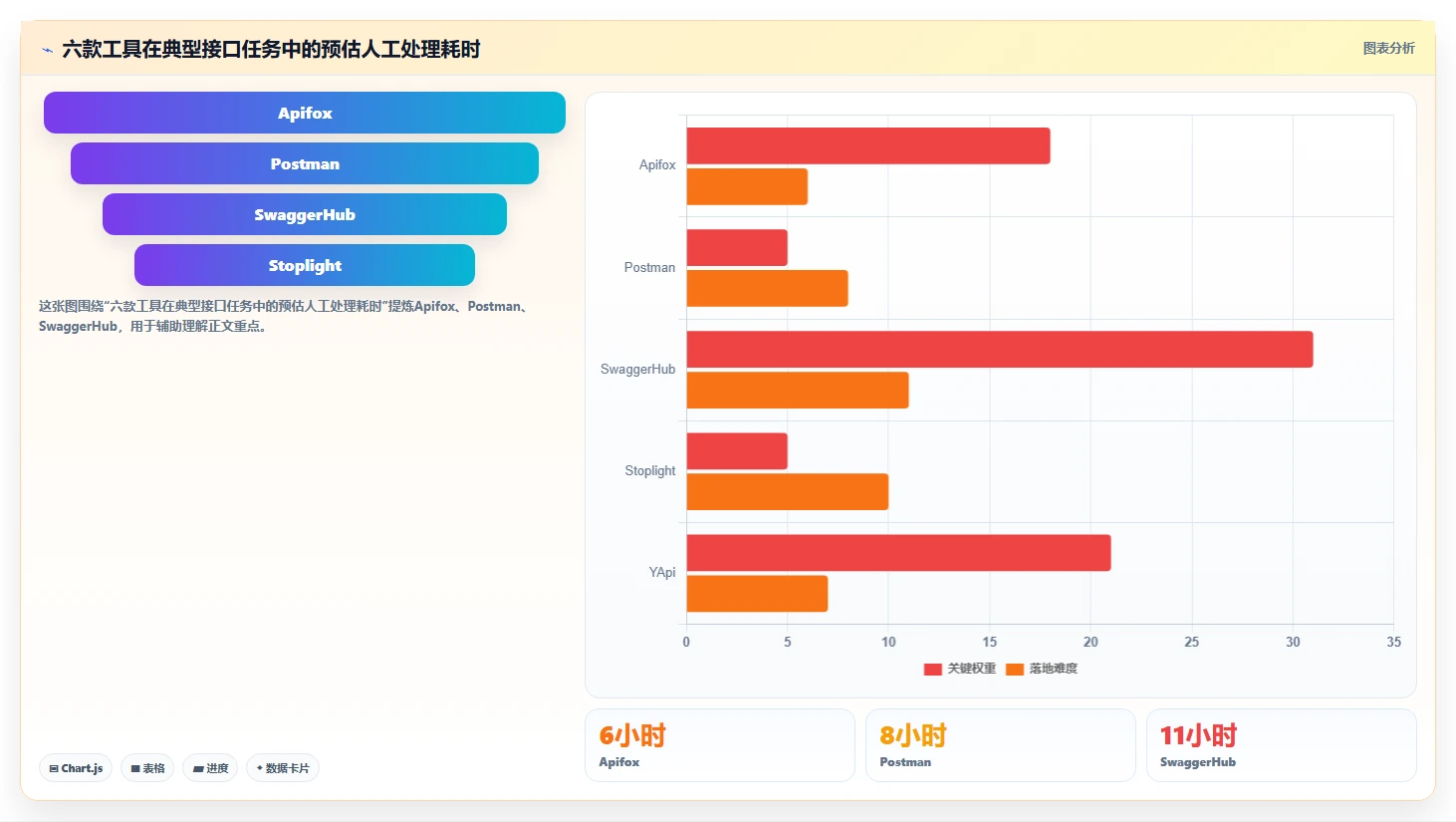Viewport: 1456px width, 822px height.
Task: Click the Chart.js tag chip
Action: click(76, 768)
